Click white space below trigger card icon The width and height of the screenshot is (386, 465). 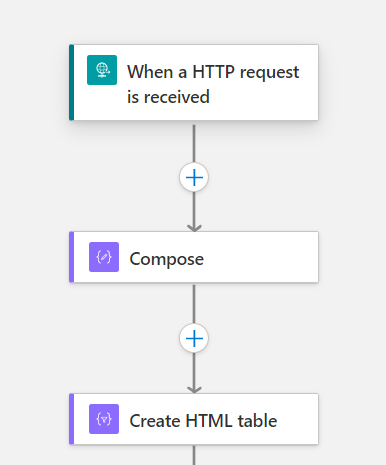[100, 103]
